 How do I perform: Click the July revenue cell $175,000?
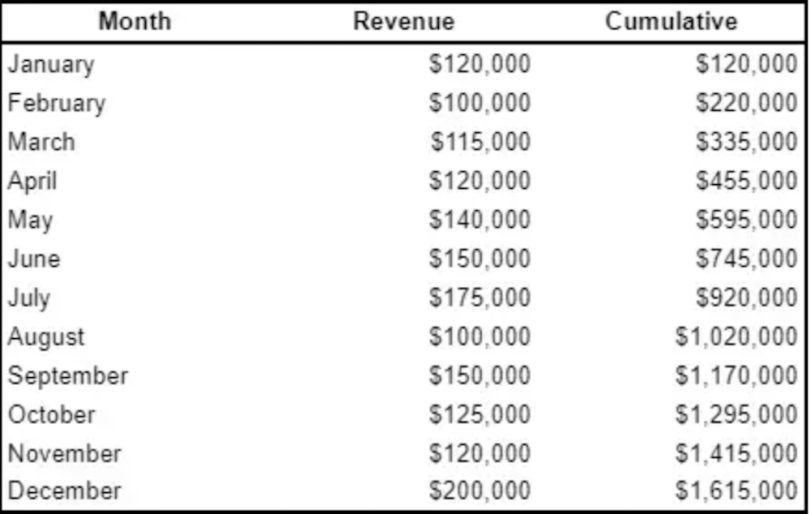click(480, 298)
